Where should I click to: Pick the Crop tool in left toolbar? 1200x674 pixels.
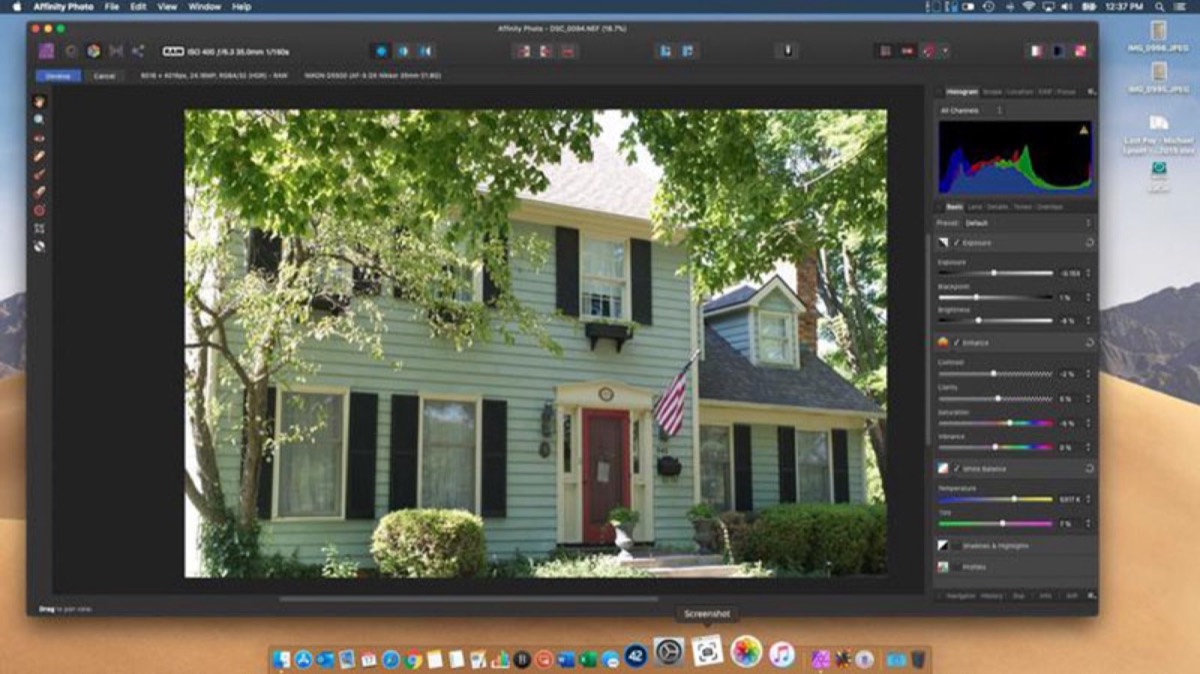point(39,228)
